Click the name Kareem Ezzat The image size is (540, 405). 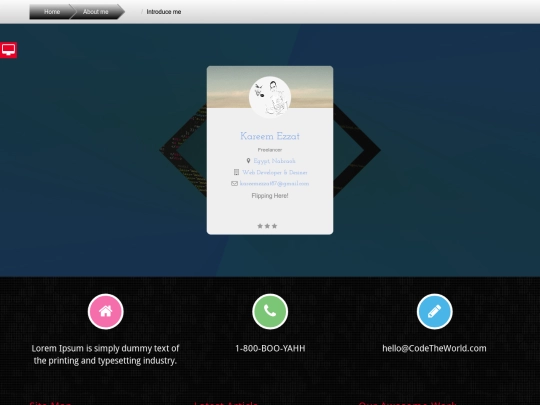270,136
